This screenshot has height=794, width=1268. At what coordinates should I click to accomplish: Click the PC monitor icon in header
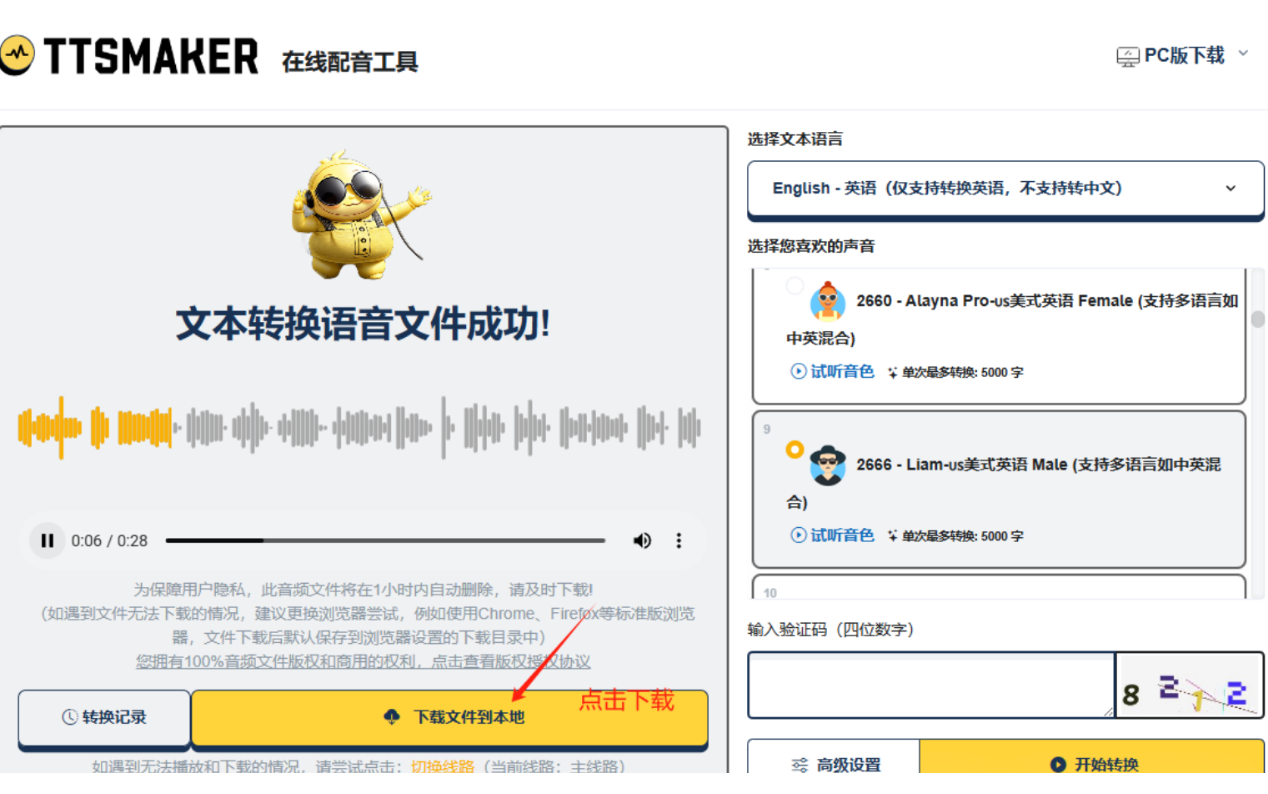click(1128, 57)
